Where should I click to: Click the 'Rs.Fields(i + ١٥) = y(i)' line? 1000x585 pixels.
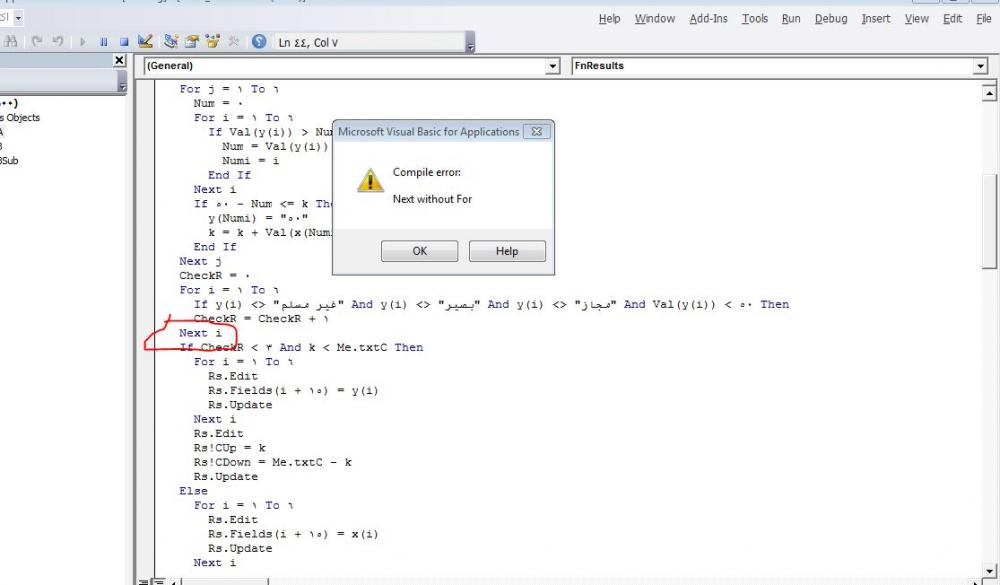click(293, 390)
